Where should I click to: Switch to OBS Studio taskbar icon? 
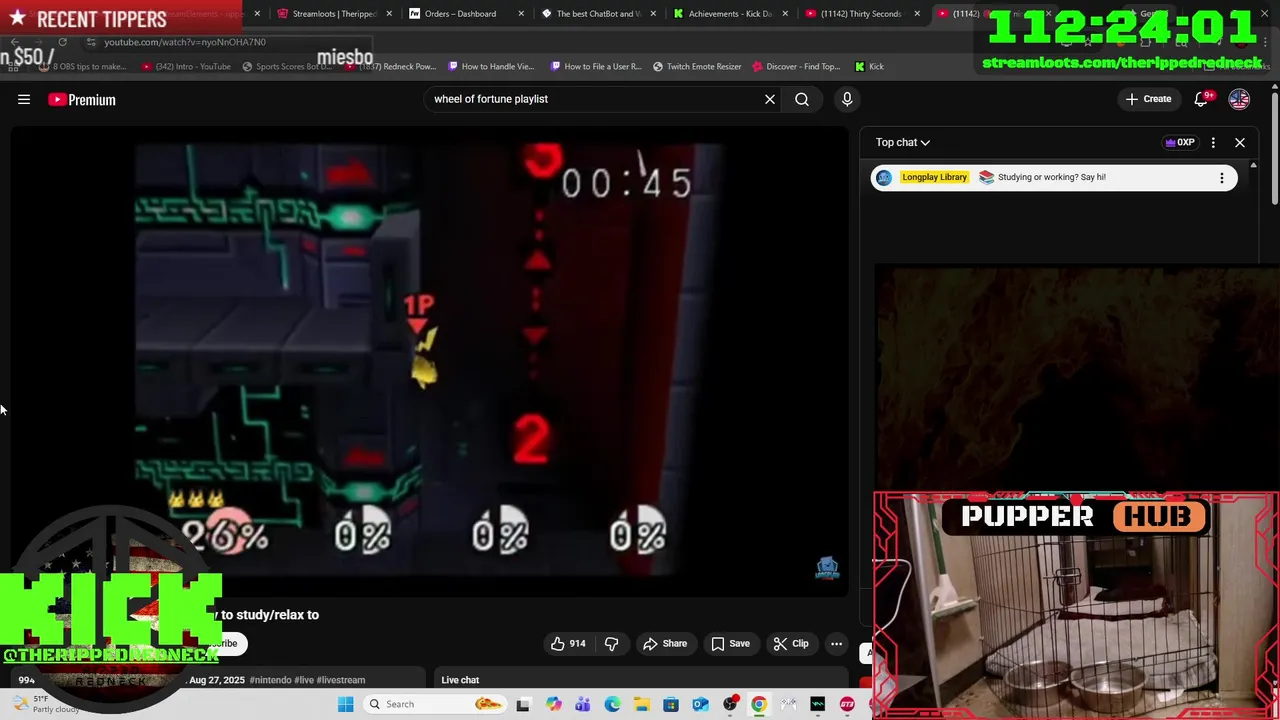click(x=730, y=704)
